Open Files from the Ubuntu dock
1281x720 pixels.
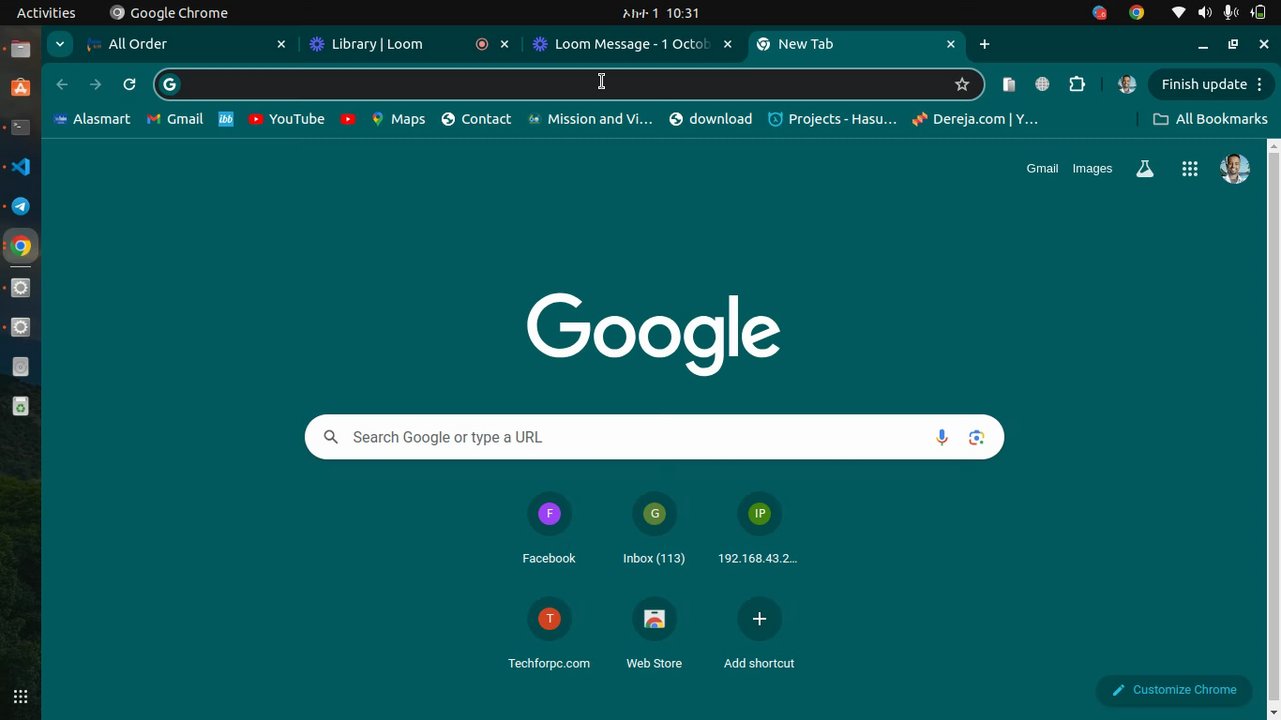point(20,48)
